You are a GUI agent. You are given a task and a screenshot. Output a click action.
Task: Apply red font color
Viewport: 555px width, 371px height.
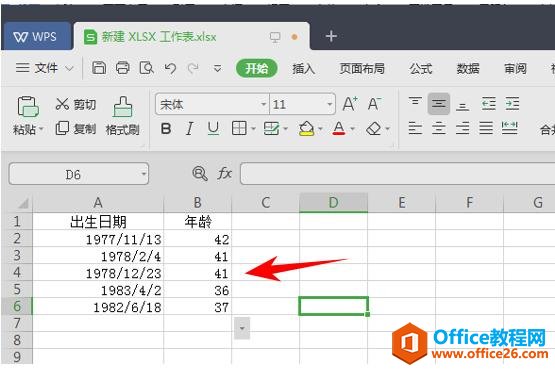pyautogui.click(x=339, y=129)
